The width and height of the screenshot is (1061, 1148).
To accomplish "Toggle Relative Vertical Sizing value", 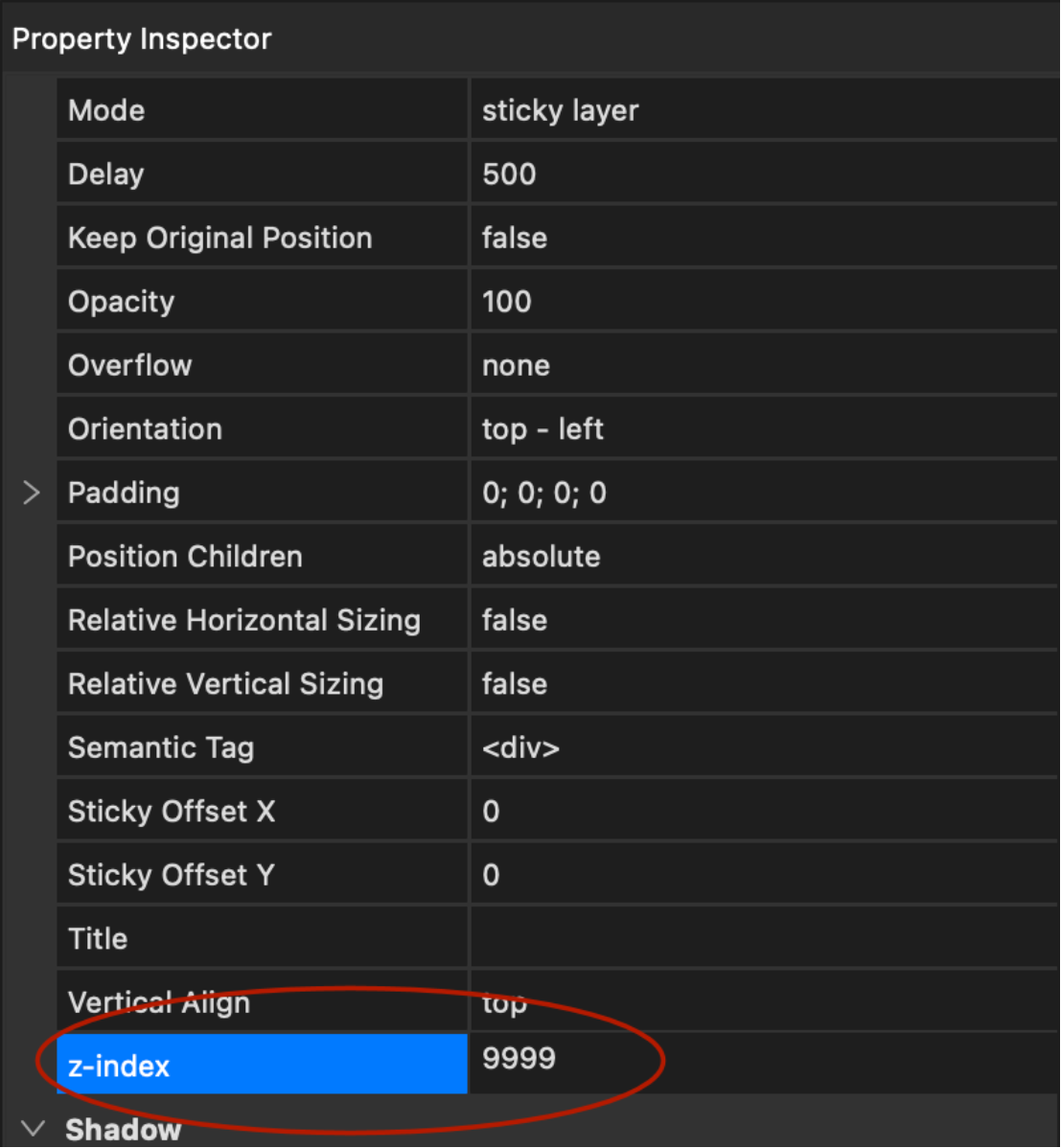I will [762, 684].
